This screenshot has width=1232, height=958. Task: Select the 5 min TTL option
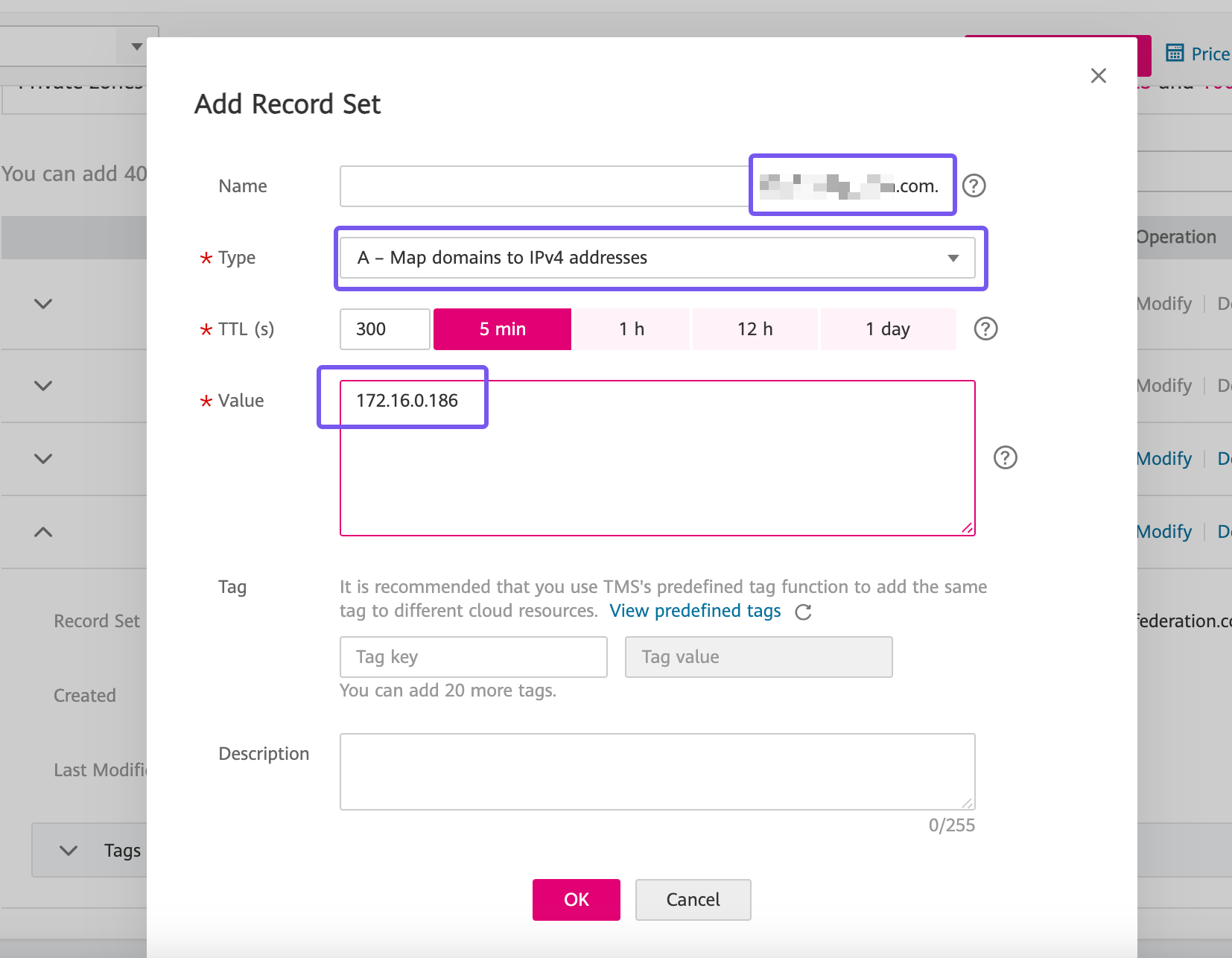tap(502, 329)
